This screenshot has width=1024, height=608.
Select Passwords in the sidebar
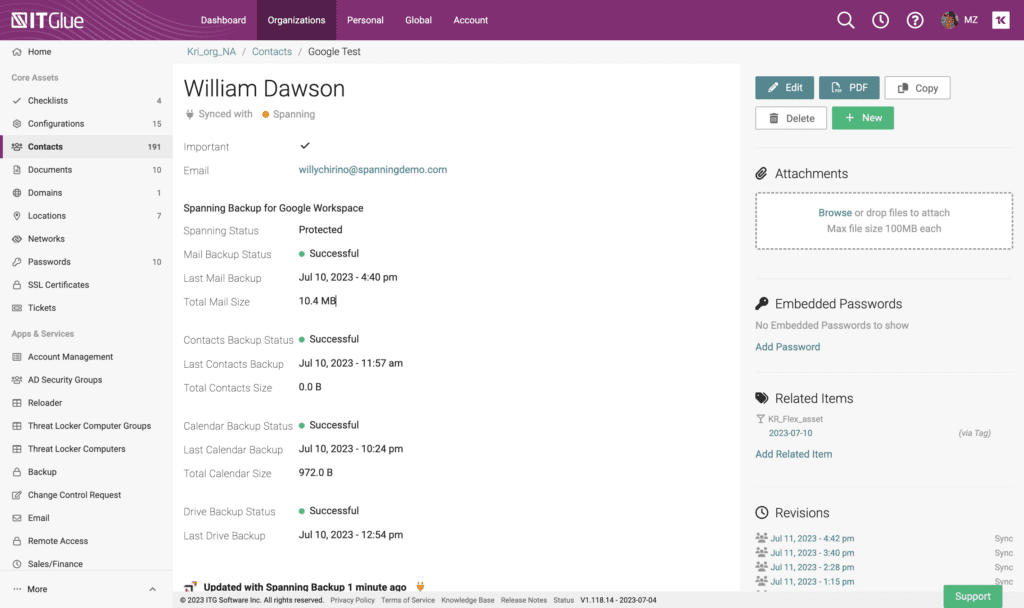[49, 262]
